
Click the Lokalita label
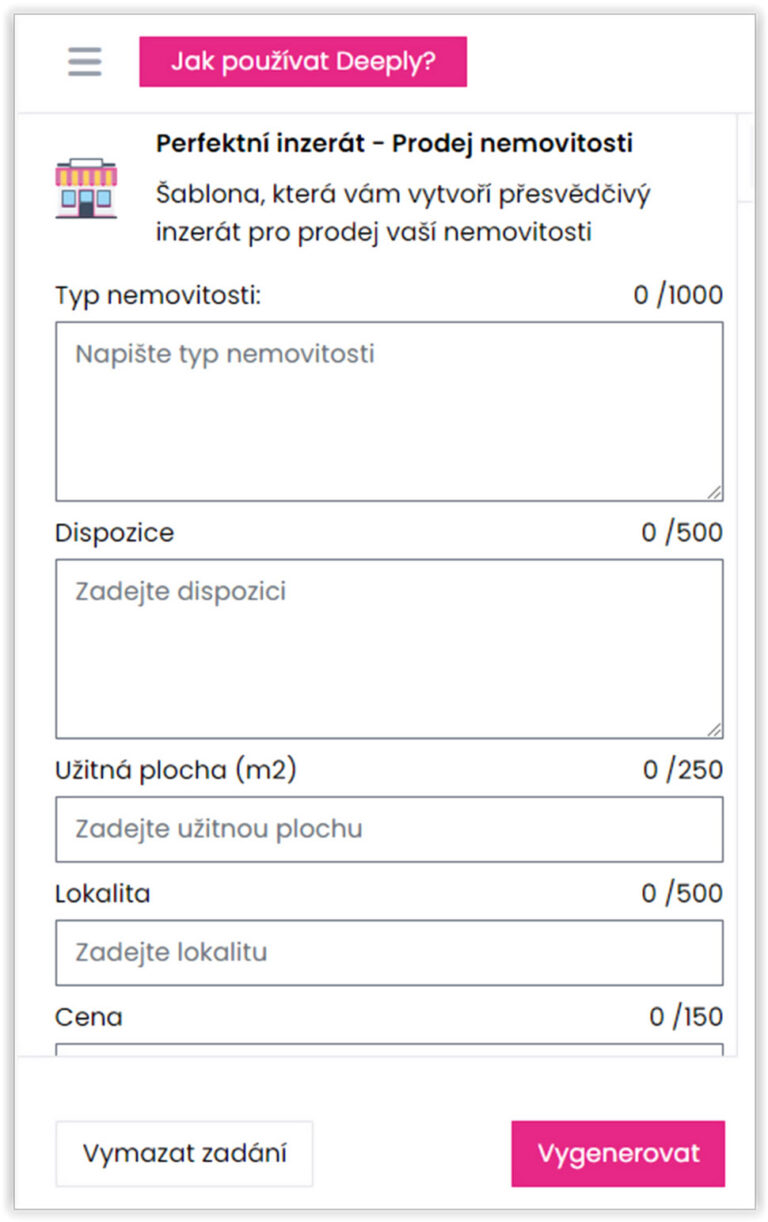coord(102,893)
